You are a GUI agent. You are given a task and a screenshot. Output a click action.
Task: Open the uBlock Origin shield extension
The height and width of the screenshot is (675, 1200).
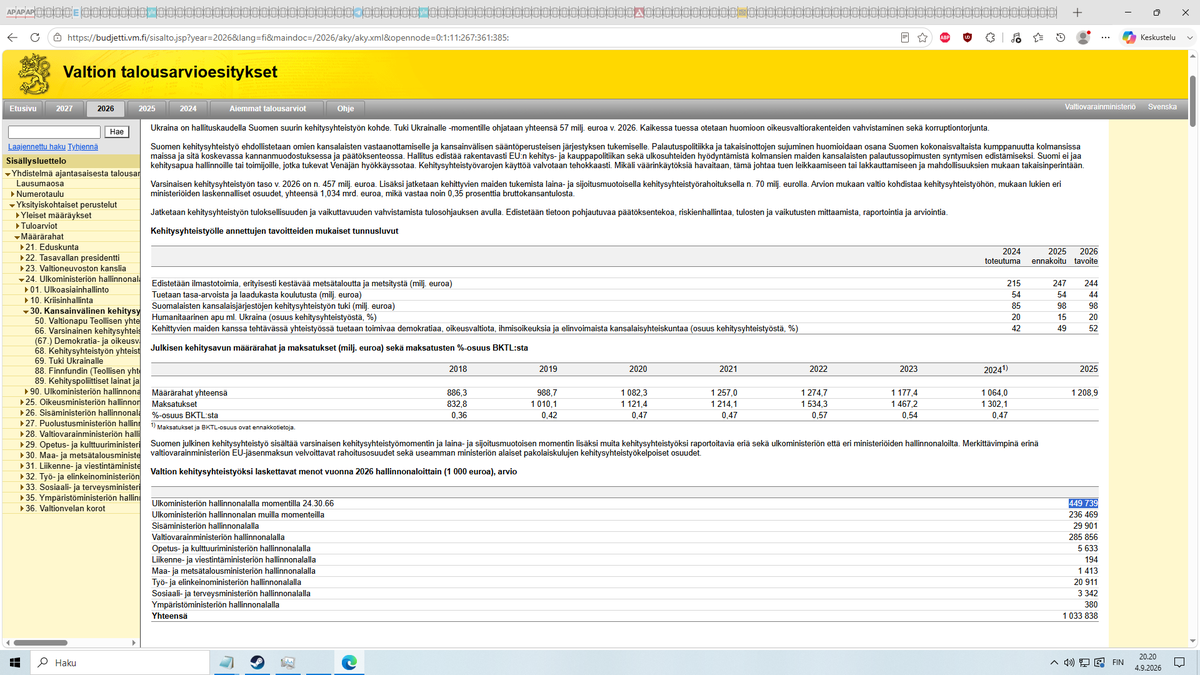[967, 37]
